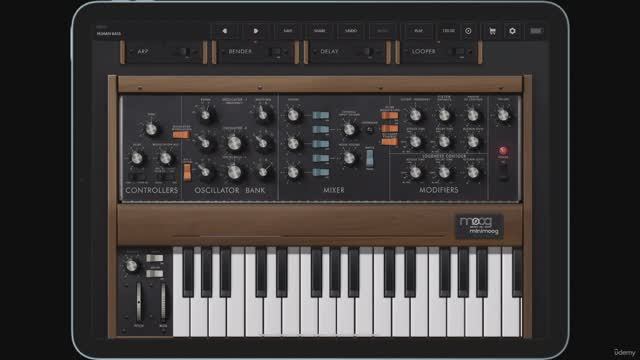
Task: Click the Oscillator 2 Range knob
Action: tap(205, 143)
